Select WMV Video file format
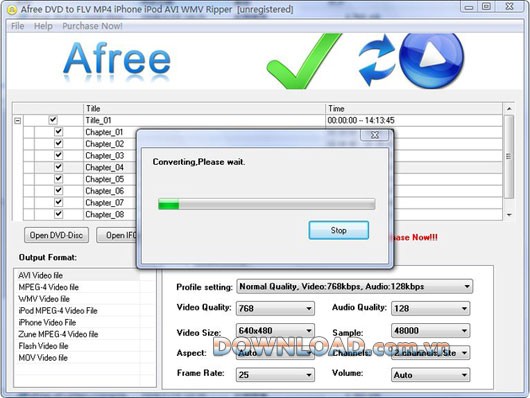The height and width of the screenshot is (398, 530). [x=44, y=299]
